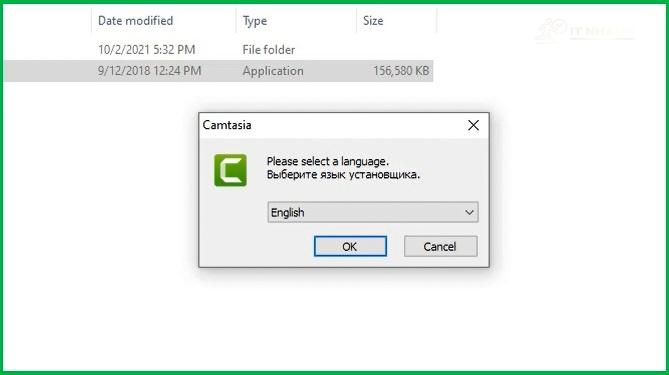Open the English language combo box
This screenshot has height=375, width=669.
373,212
